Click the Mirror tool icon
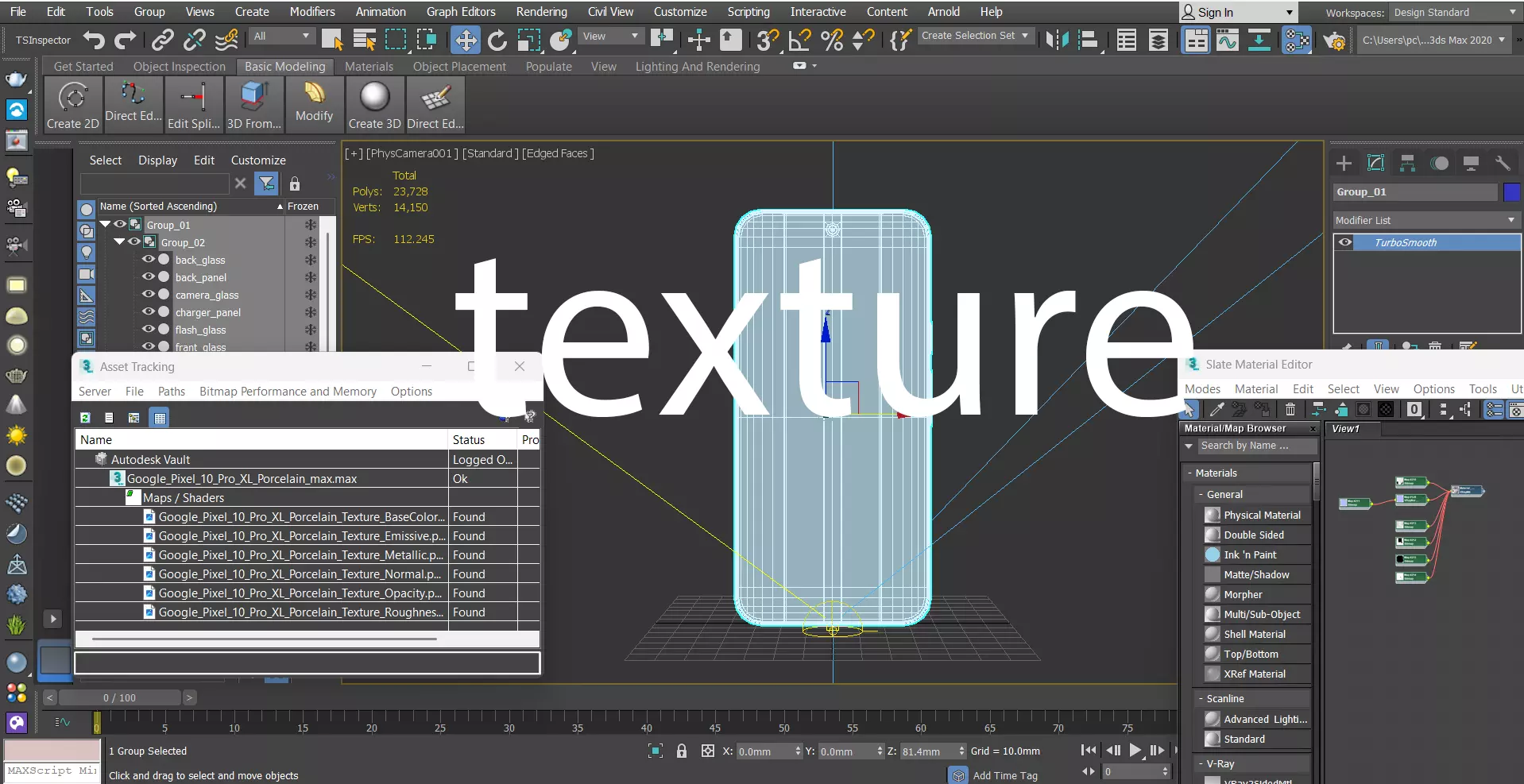 [x=1057, y=40]
